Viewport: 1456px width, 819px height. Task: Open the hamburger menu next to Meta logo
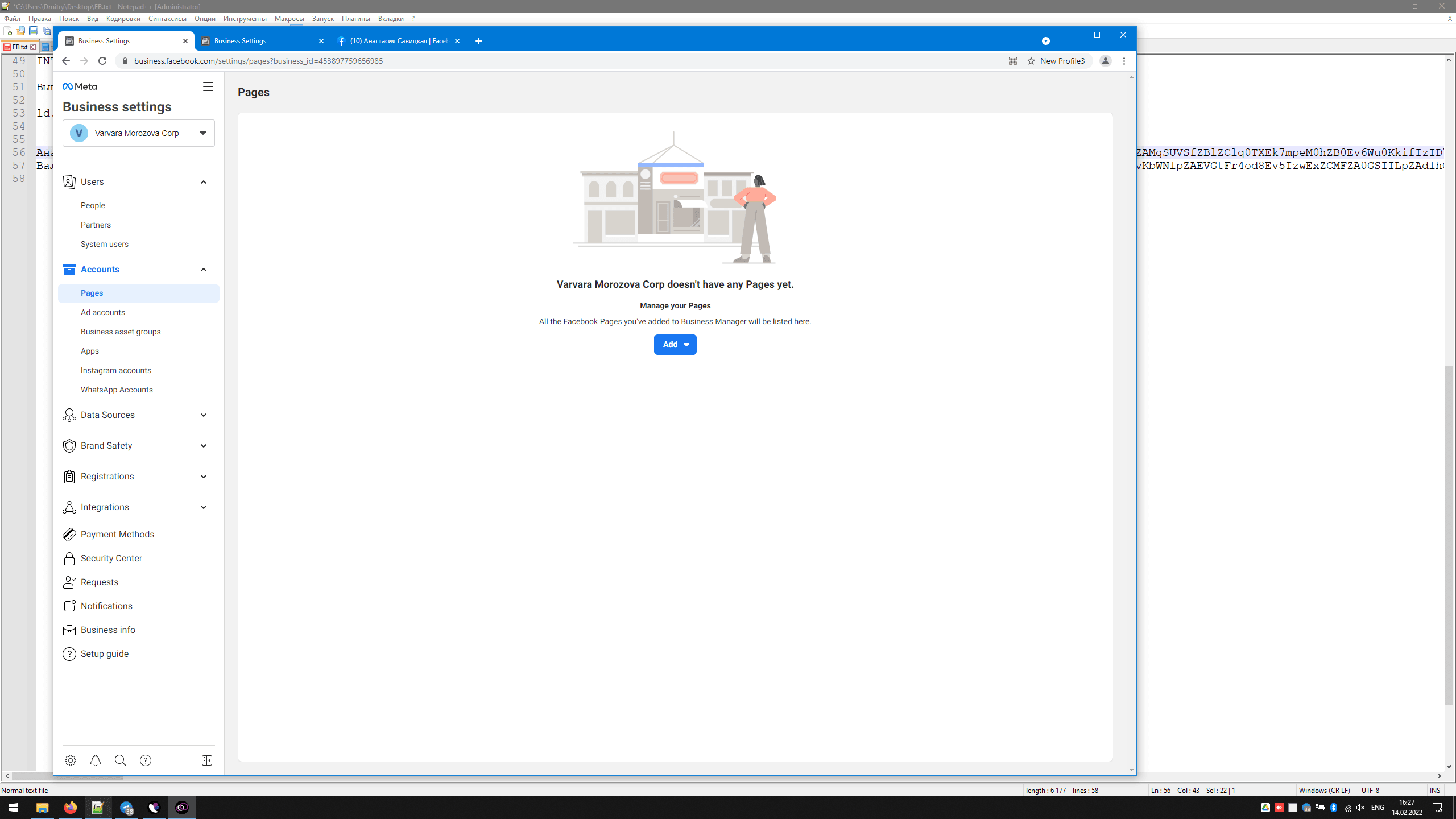coord(208,86)
